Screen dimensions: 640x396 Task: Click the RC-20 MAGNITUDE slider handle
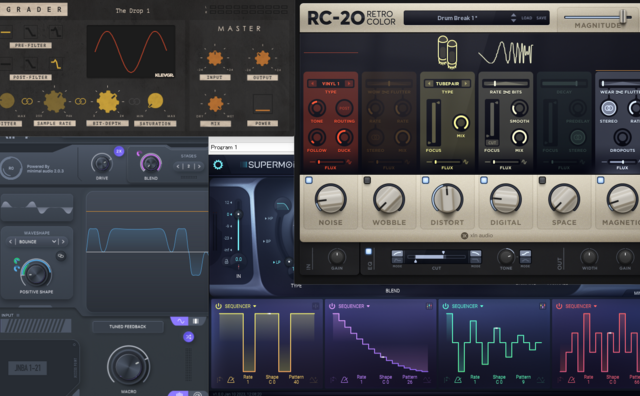tap(623, 17)
